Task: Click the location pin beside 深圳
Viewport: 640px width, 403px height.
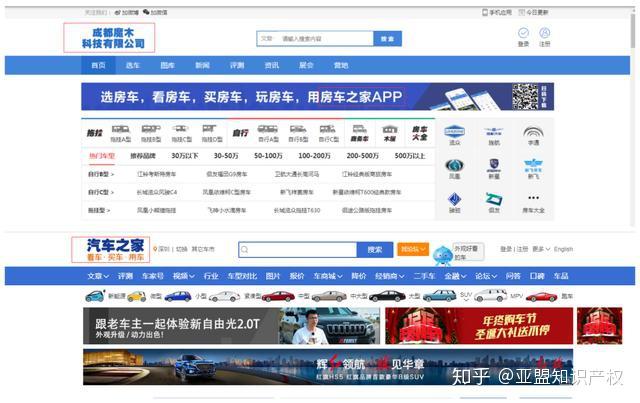Action: (155, 249)
